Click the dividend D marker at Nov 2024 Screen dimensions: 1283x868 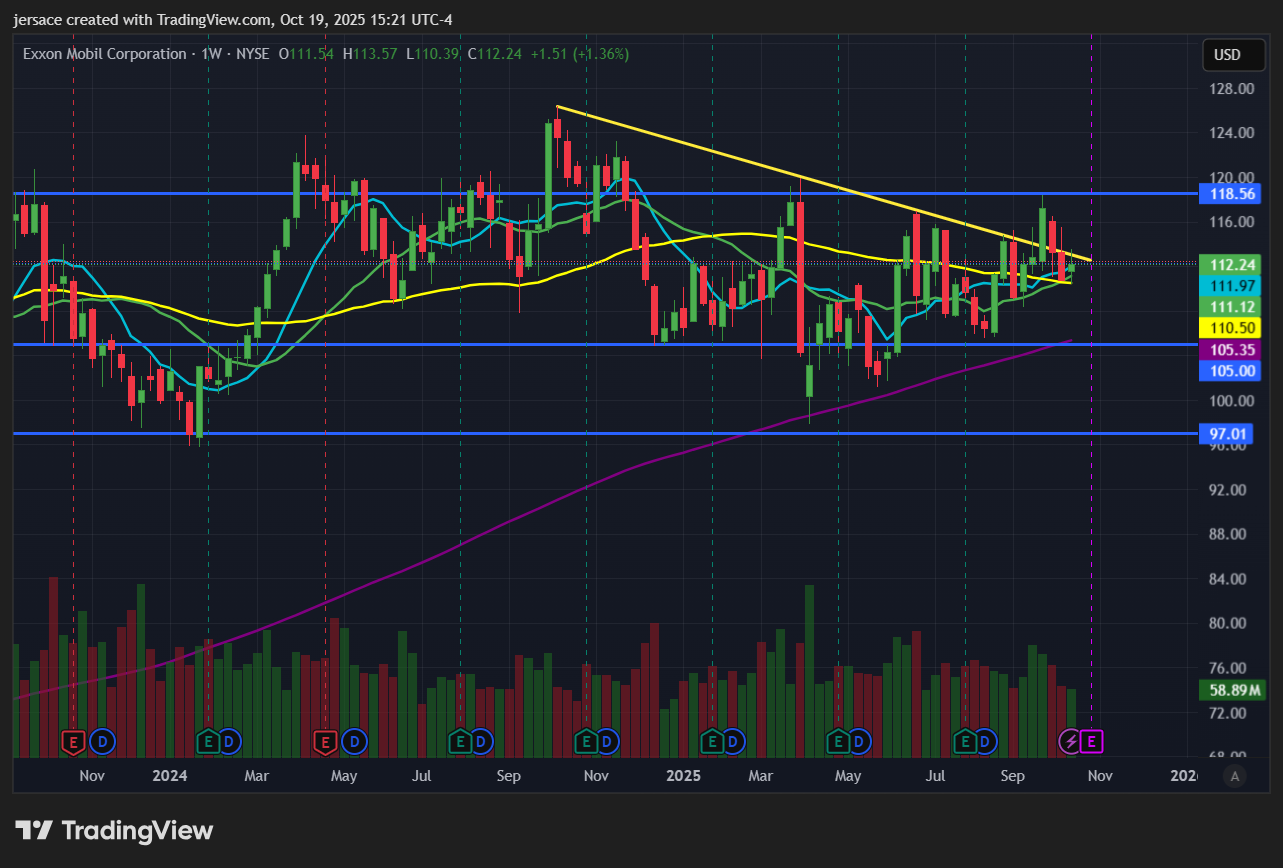[x=607, y=741]
